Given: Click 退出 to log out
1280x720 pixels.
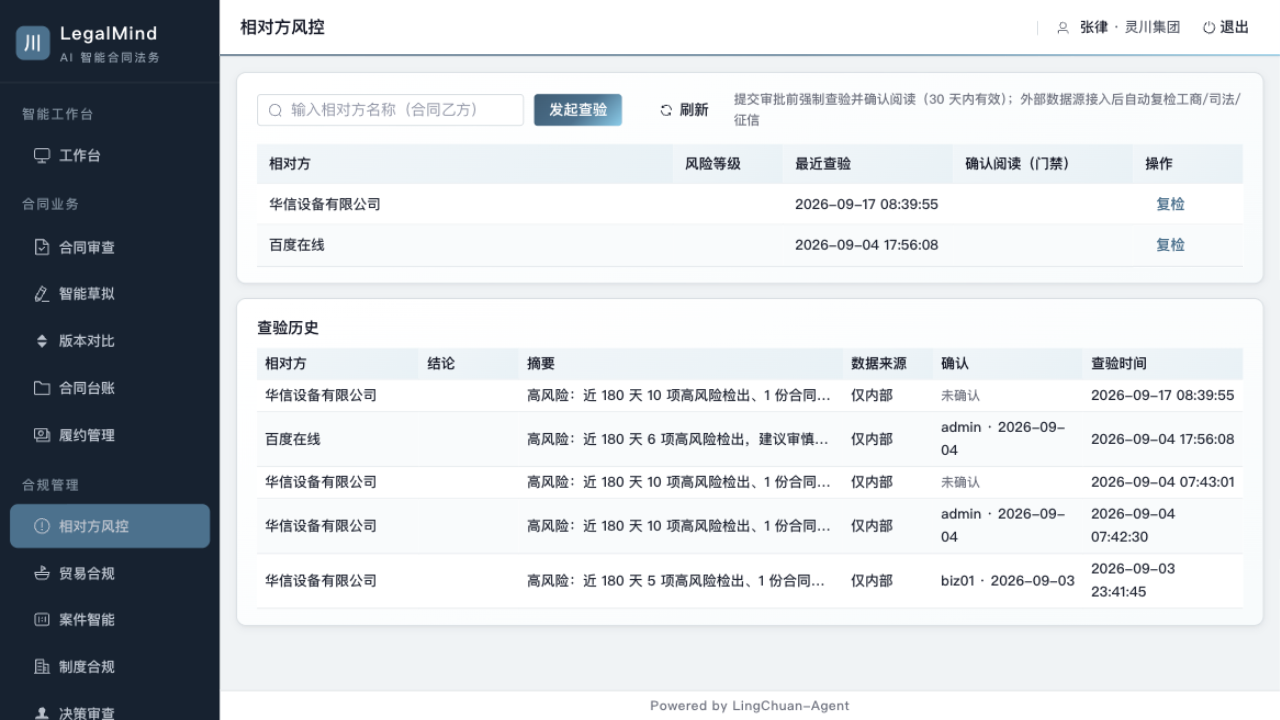Looking at the screenshot, I should point(1226,28).
